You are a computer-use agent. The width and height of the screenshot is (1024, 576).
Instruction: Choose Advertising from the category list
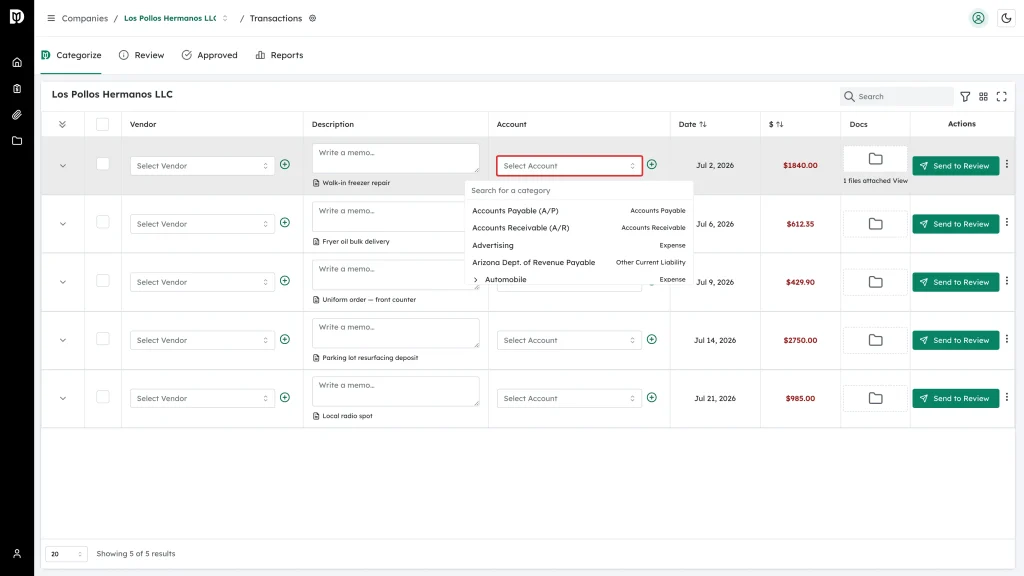pyautogui.click(x=579, y=246)
